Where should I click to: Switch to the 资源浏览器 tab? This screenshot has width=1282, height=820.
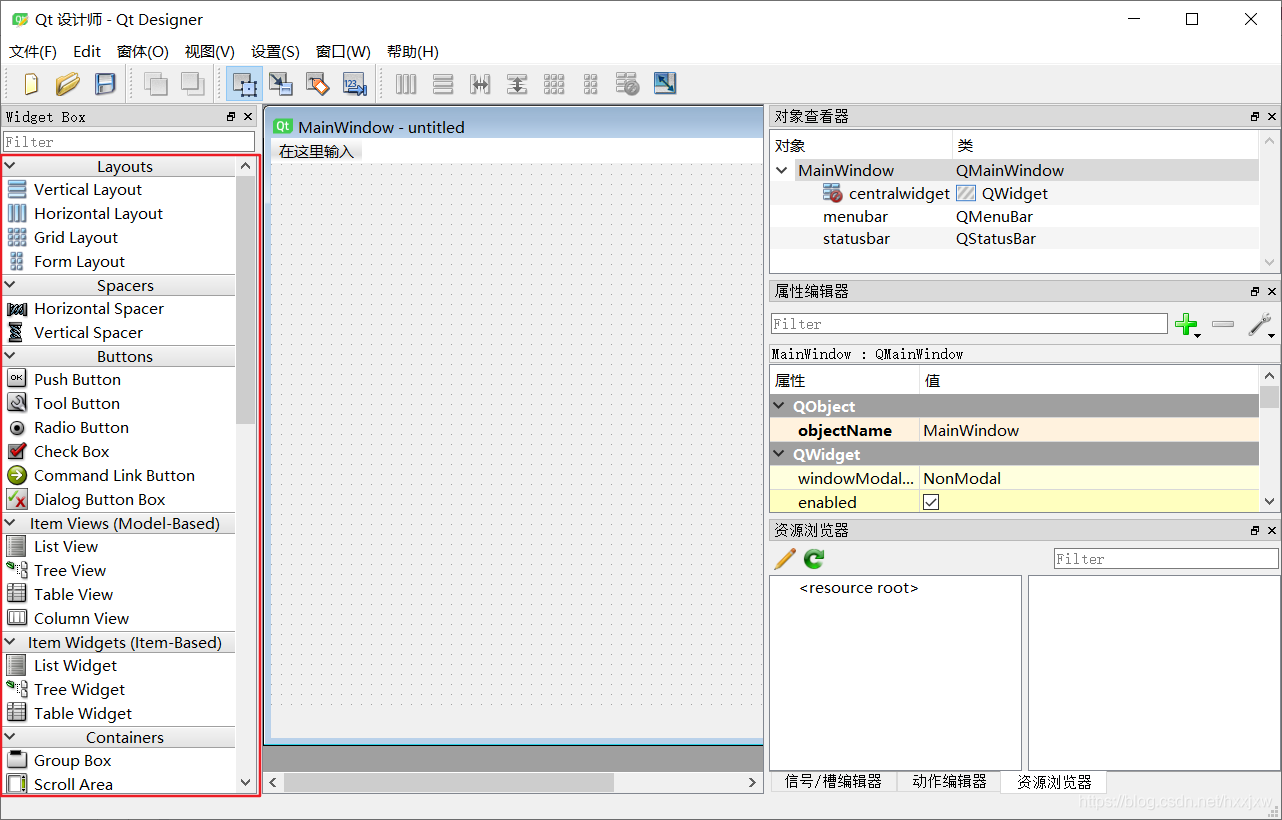tap(1054, 782)
